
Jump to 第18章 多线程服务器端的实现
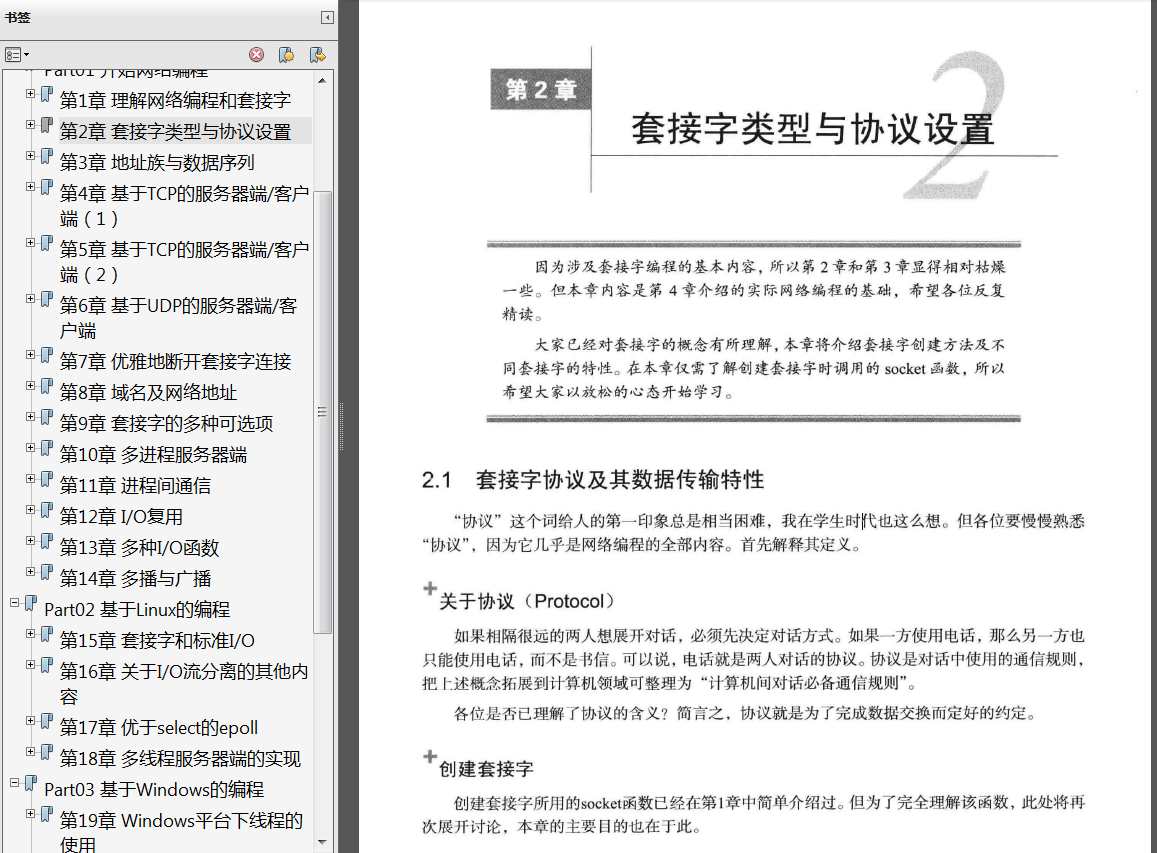tap(180, 759)
